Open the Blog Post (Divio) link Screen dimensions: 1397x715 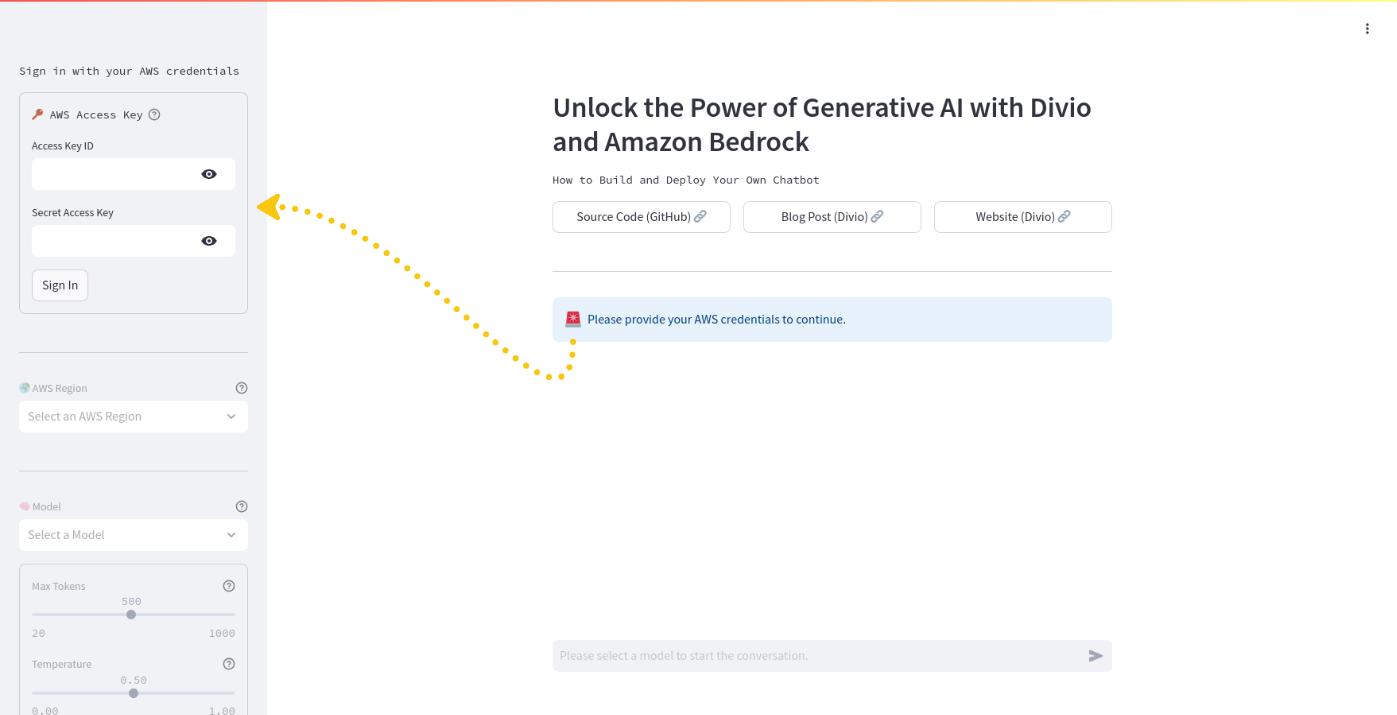[x=832, y=217]
